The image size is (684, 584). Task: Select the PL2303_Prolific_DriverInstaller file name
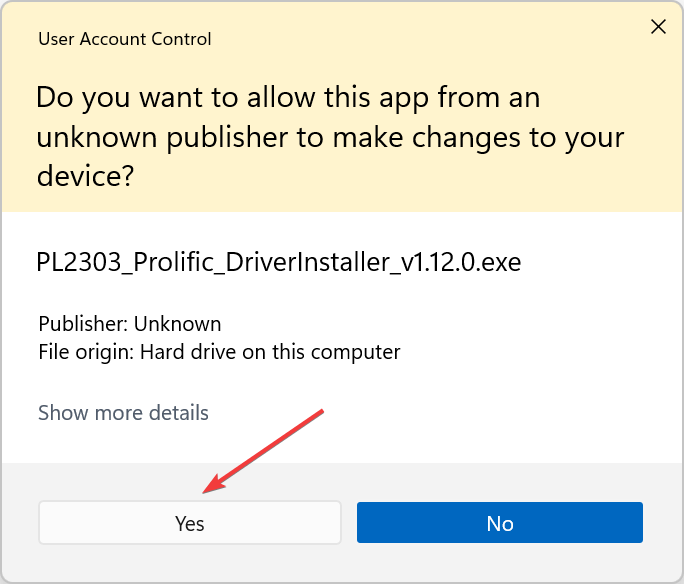tap(278, 263)
